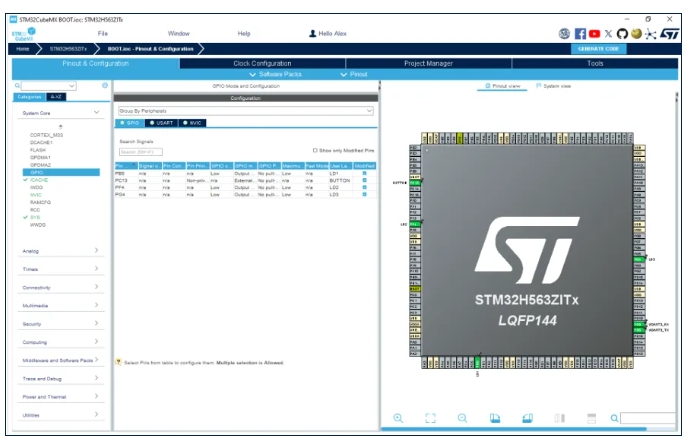Open the Software Packs dropdown

point(275,74)
